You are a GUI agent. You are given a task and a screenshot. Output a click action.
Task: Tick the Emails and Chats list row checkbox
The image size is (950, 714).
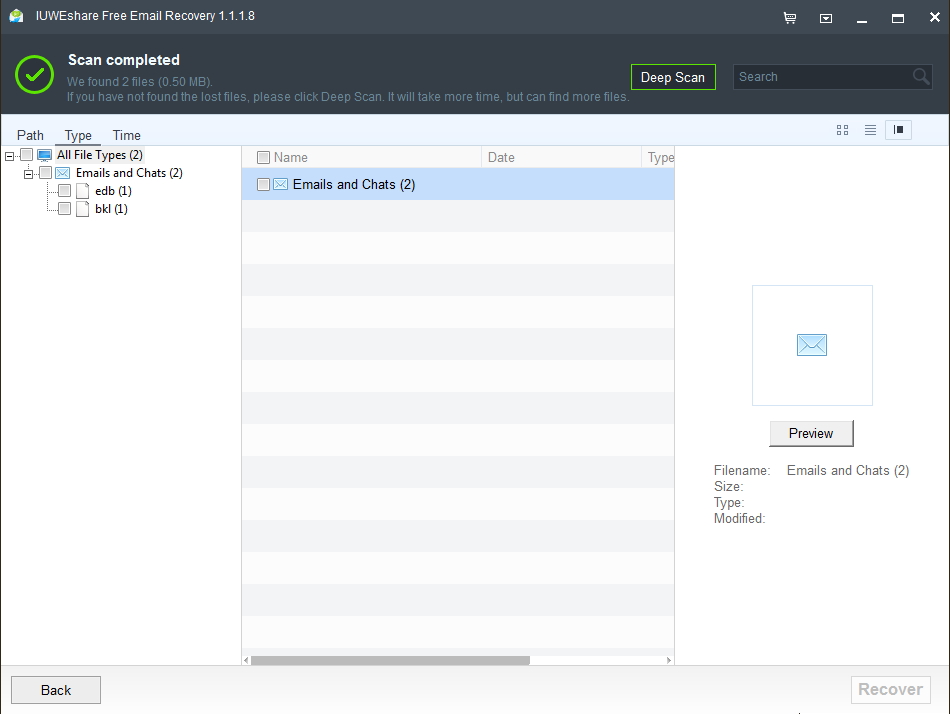263,184
